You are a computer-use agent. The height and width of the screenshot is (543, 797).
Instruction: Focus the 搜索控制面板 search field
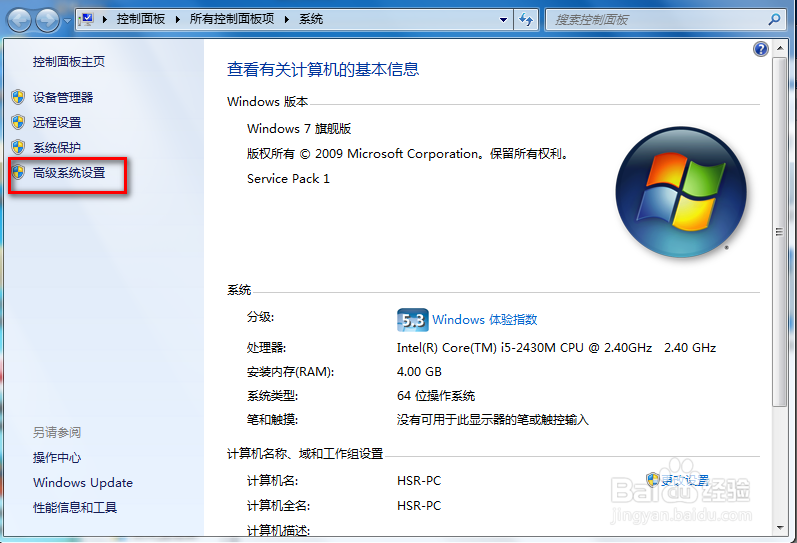[658, 20]
